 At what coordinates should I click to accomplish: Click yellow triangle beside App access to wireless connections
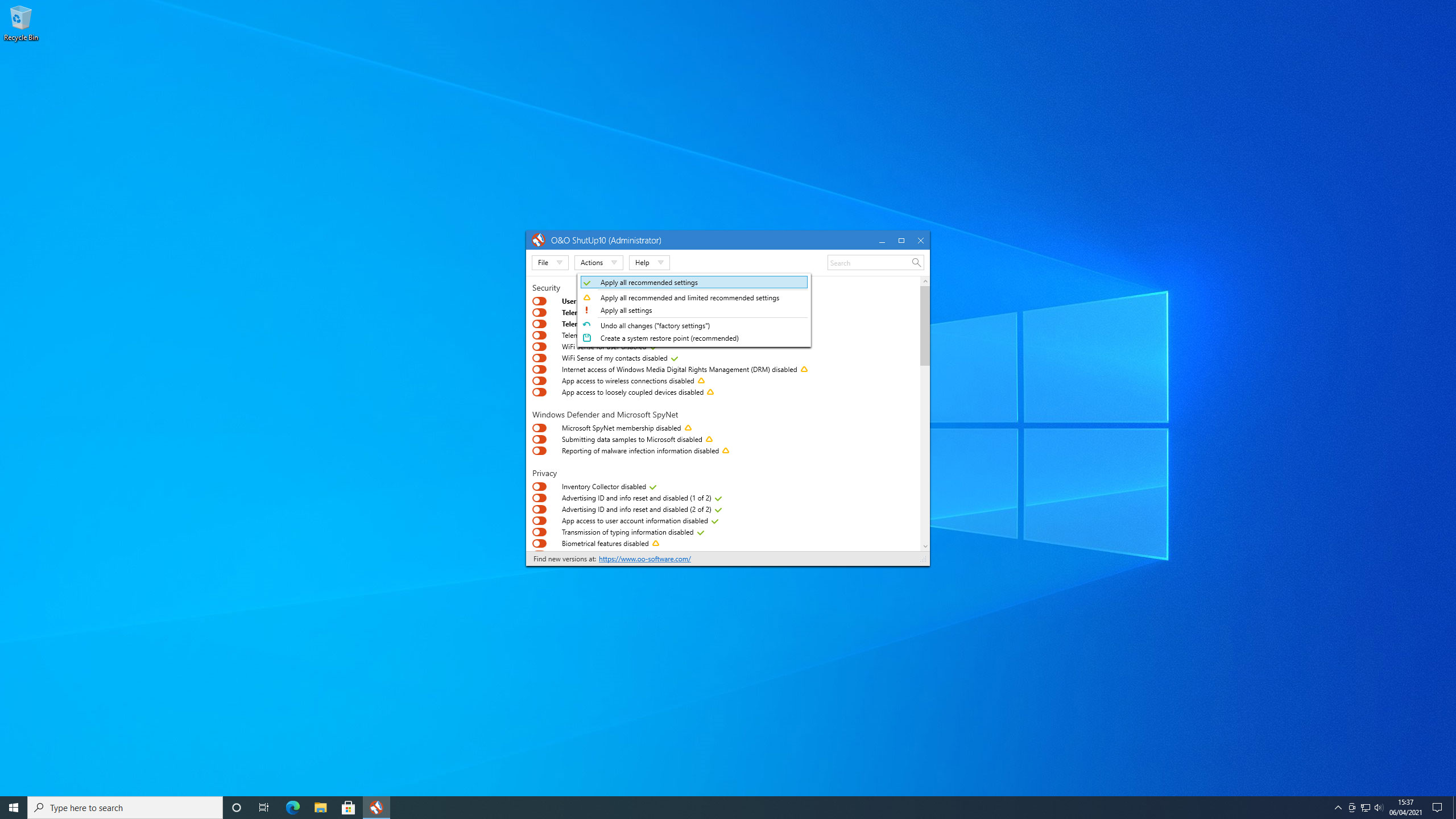pyautogui.click(x=701, y=381)
